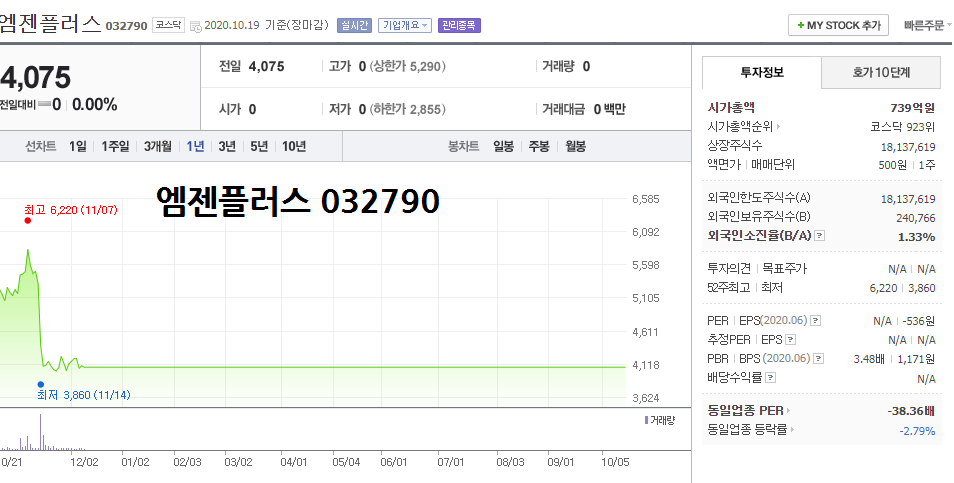Select the 3개월 line chart period
The height and width of the screenshot is (483, 954).
point(158,147)
